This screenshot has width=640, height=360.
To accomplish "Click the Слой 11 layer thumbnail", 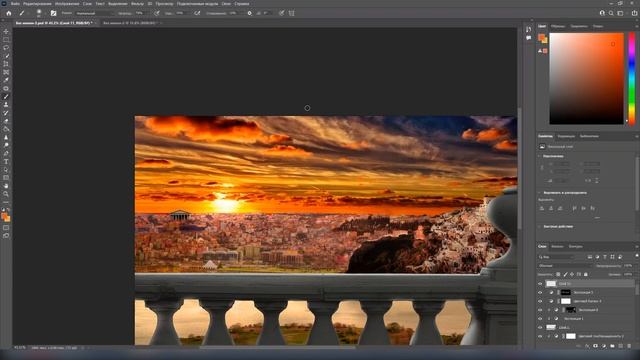I will 551,284.
